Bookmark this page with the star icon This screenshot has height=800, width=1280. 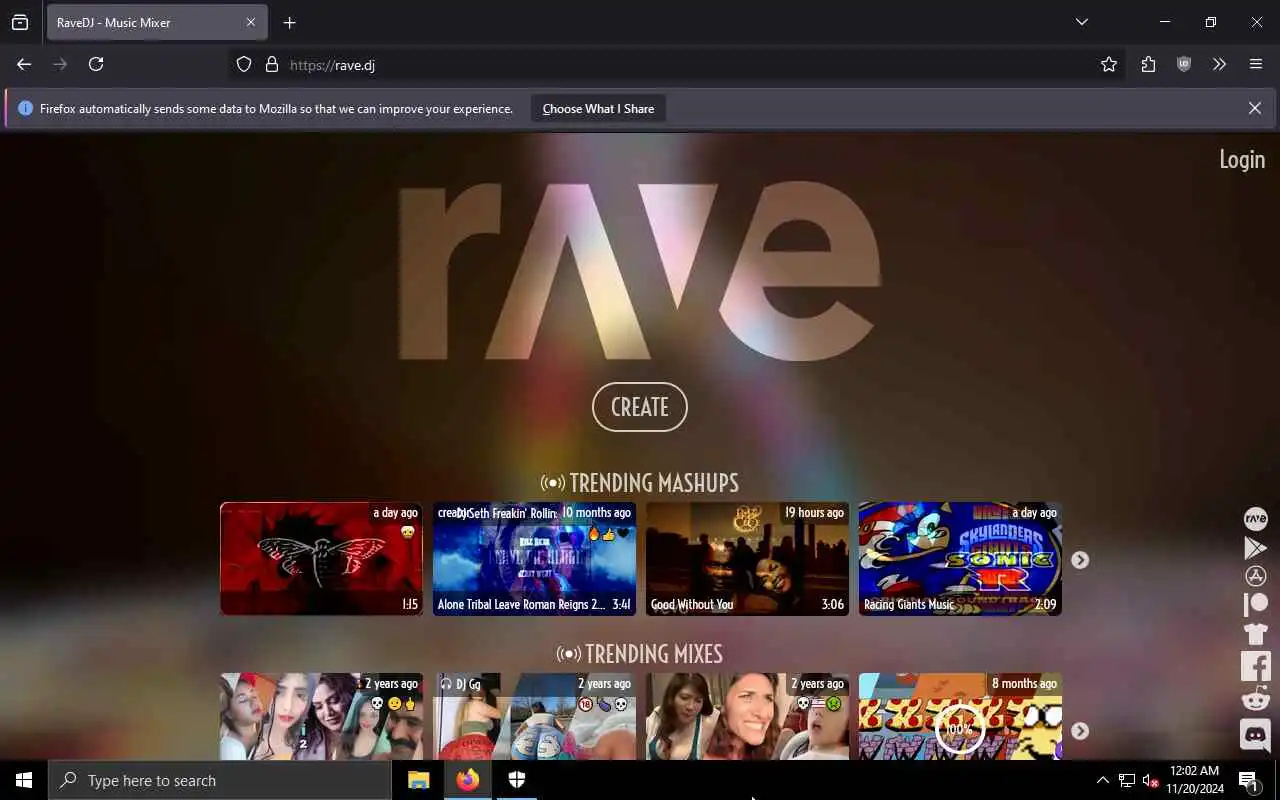pyautogui.click(x=1109, y=64)
